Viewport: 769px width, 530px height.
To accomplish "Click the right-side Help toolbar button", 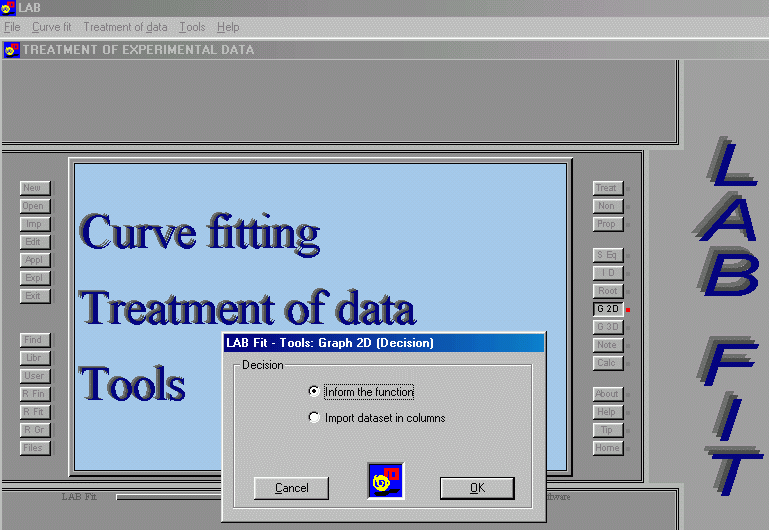I will click(608, 412).
